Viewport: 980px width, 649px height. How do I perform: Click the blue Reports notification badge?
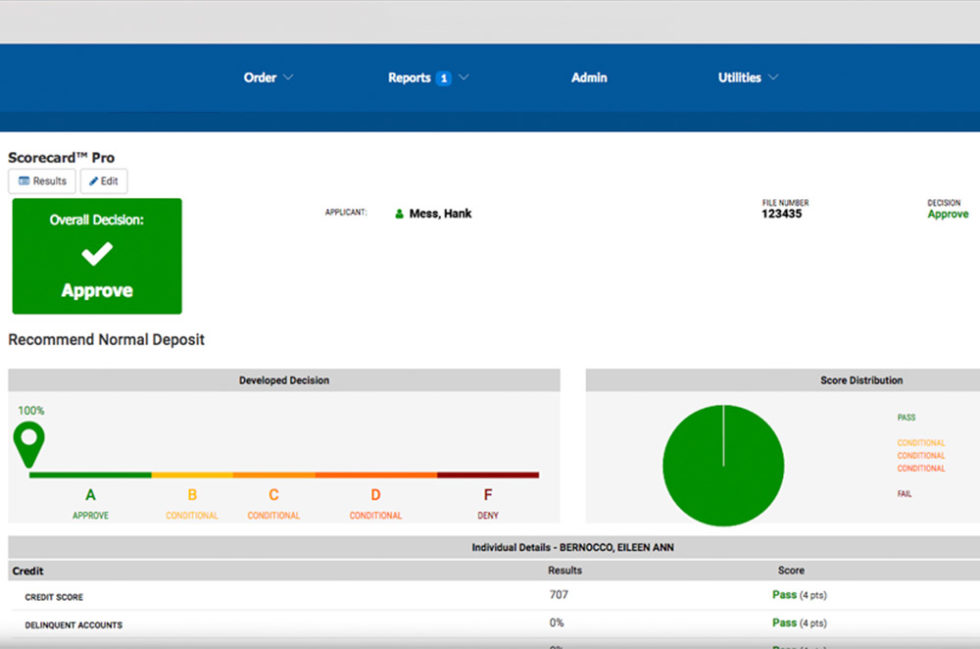(443, 78)
